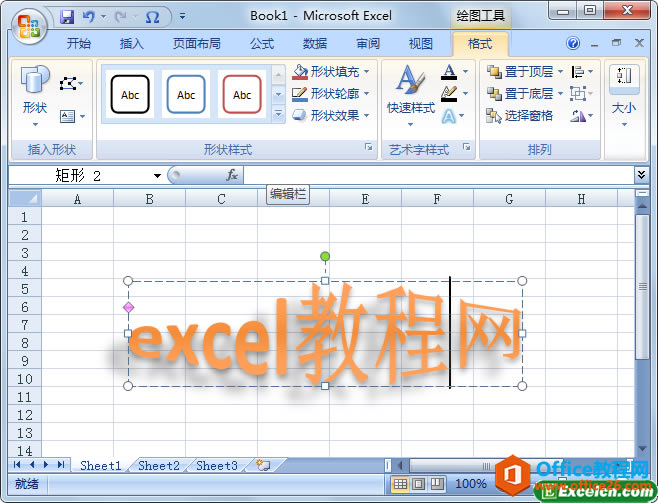Screen dimensions: 658x503
Task: Expand shape styles gallery More arrow
Action: (x=278, y=114)
